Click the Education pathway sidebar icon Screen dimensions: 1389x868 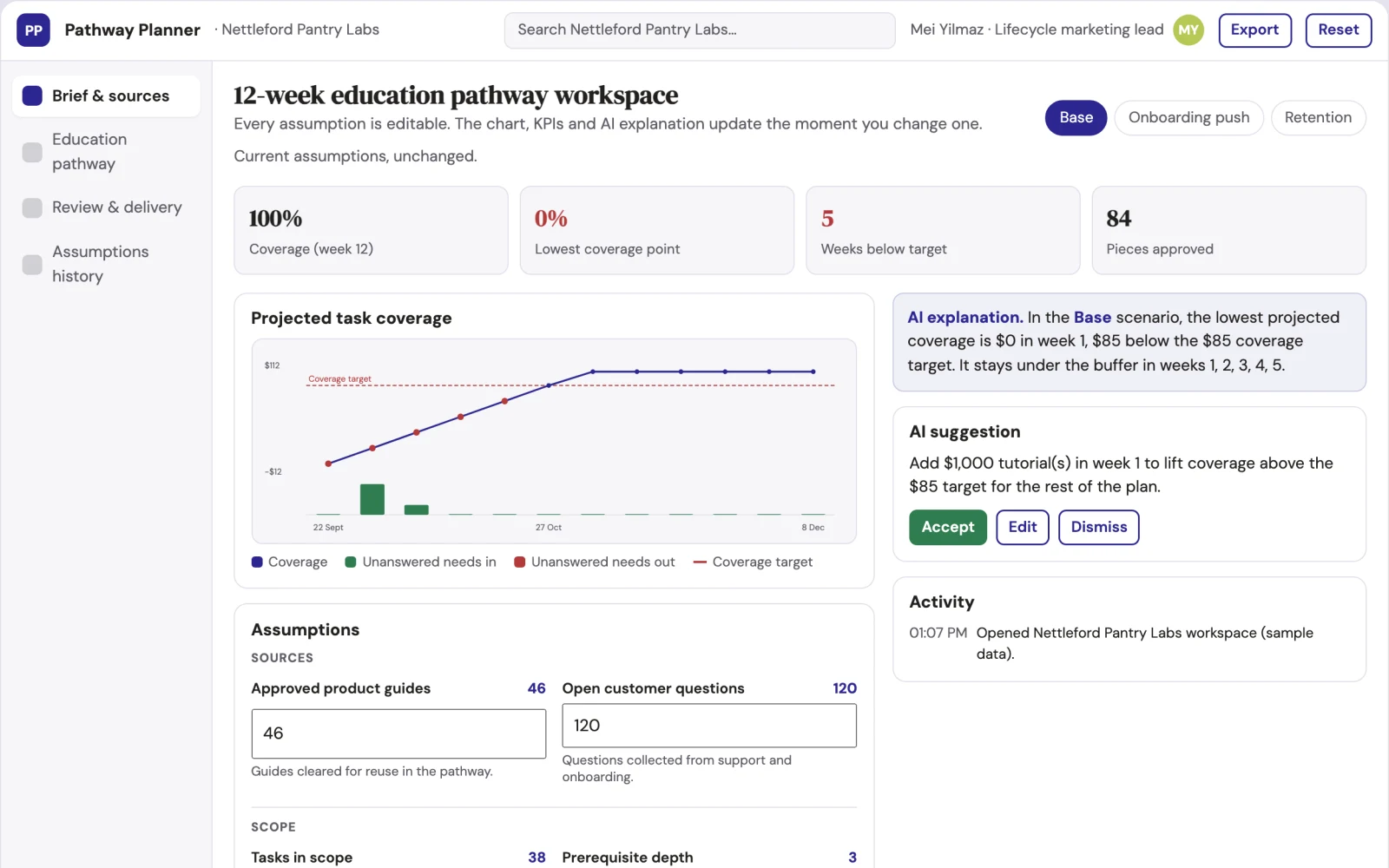point(32,152)
